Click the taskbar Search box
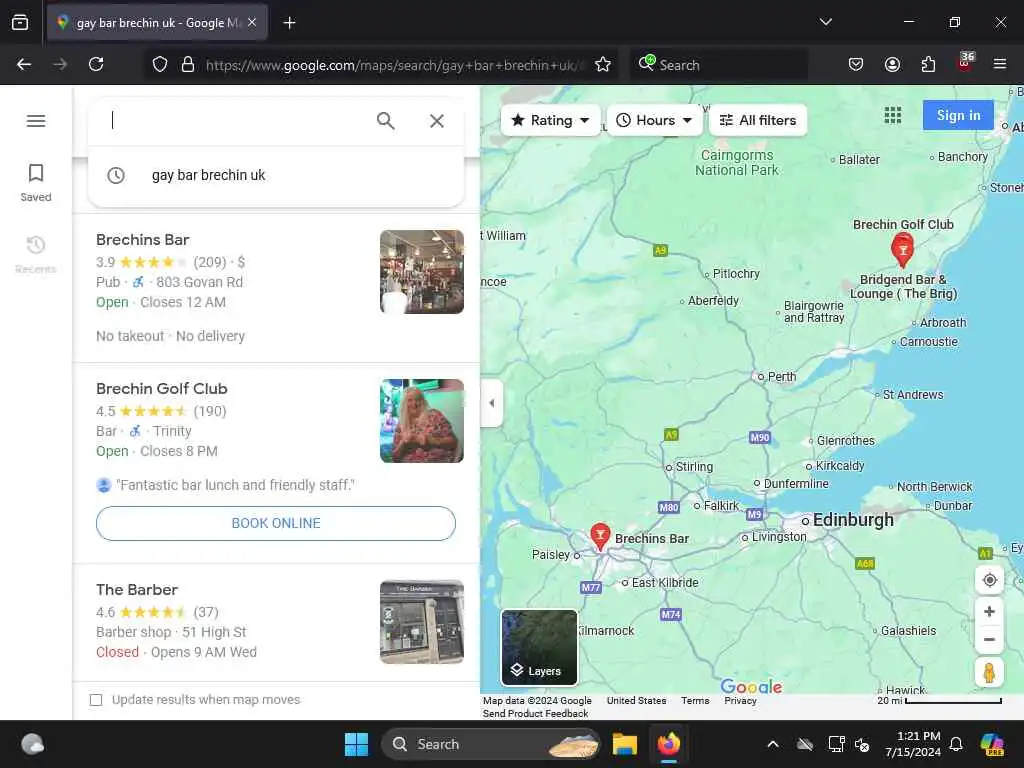The image size is (1024, 768). point(490,744)
